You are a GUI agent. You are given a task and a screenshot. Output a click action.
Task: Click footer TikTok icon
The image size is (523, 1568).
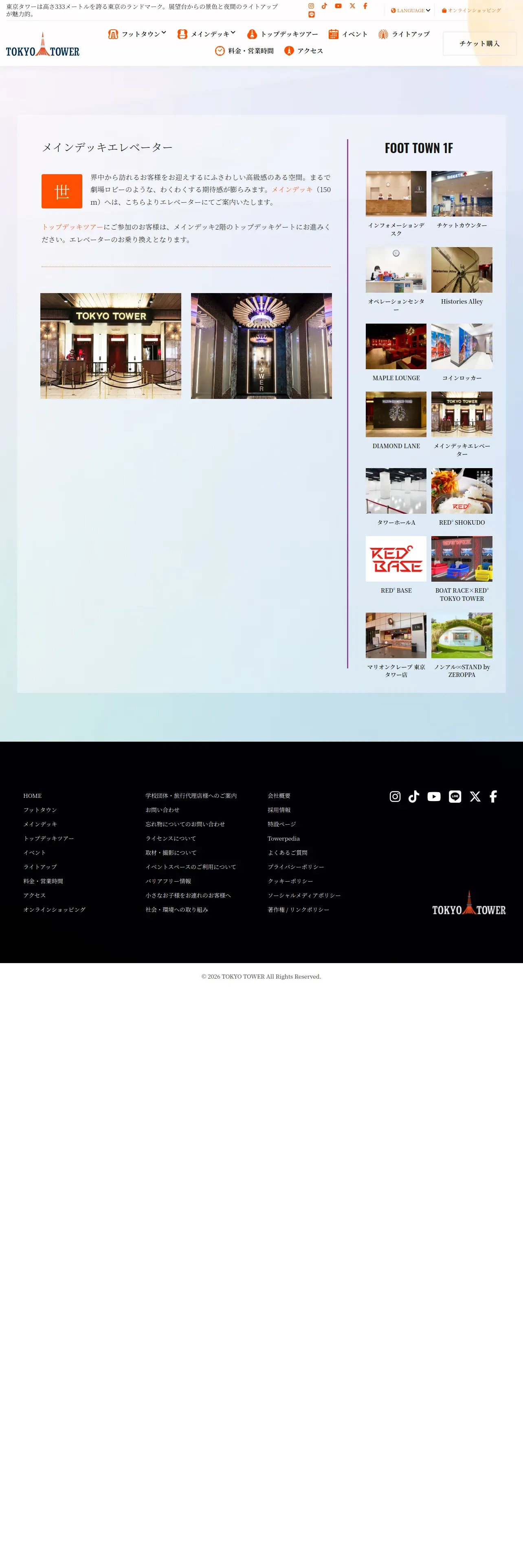point(414,797)
